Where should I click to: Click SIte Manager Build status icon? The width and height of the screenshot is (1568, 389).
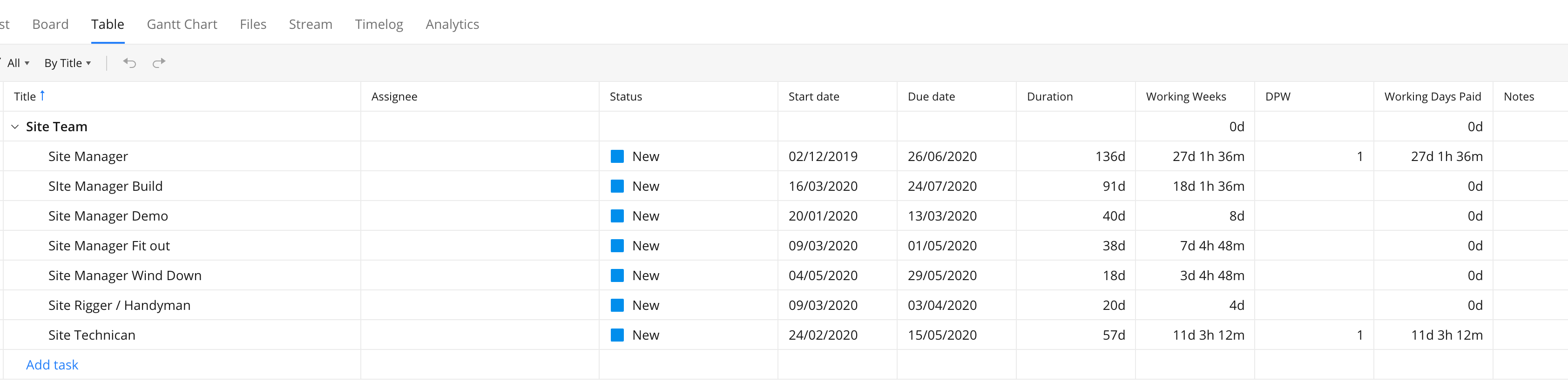pyautogui.click(x=616, y=186)
